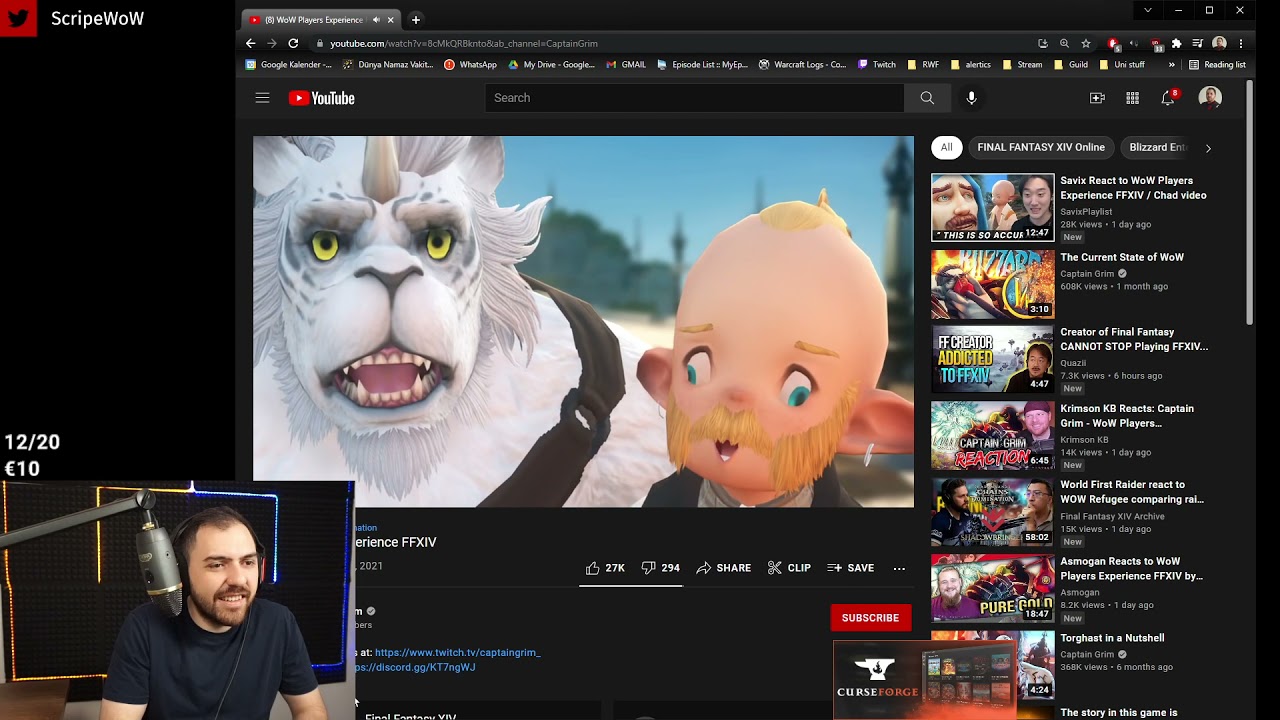This screenshot has width=1280, height=720.
Task: Open the My Drive Google bookmark
Action: 551,65
